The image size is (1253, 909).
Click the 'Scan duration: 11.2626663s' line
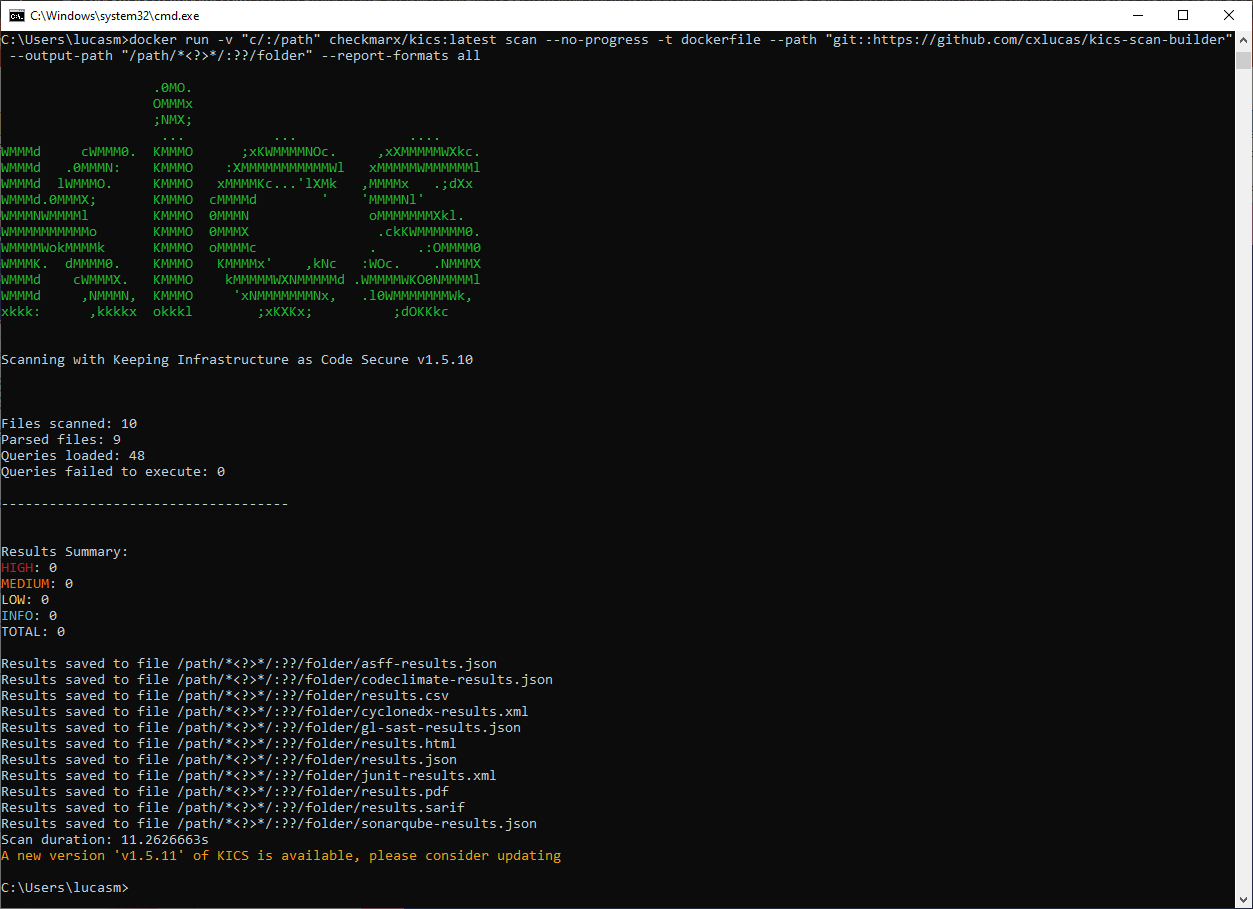tap(105, 840)
